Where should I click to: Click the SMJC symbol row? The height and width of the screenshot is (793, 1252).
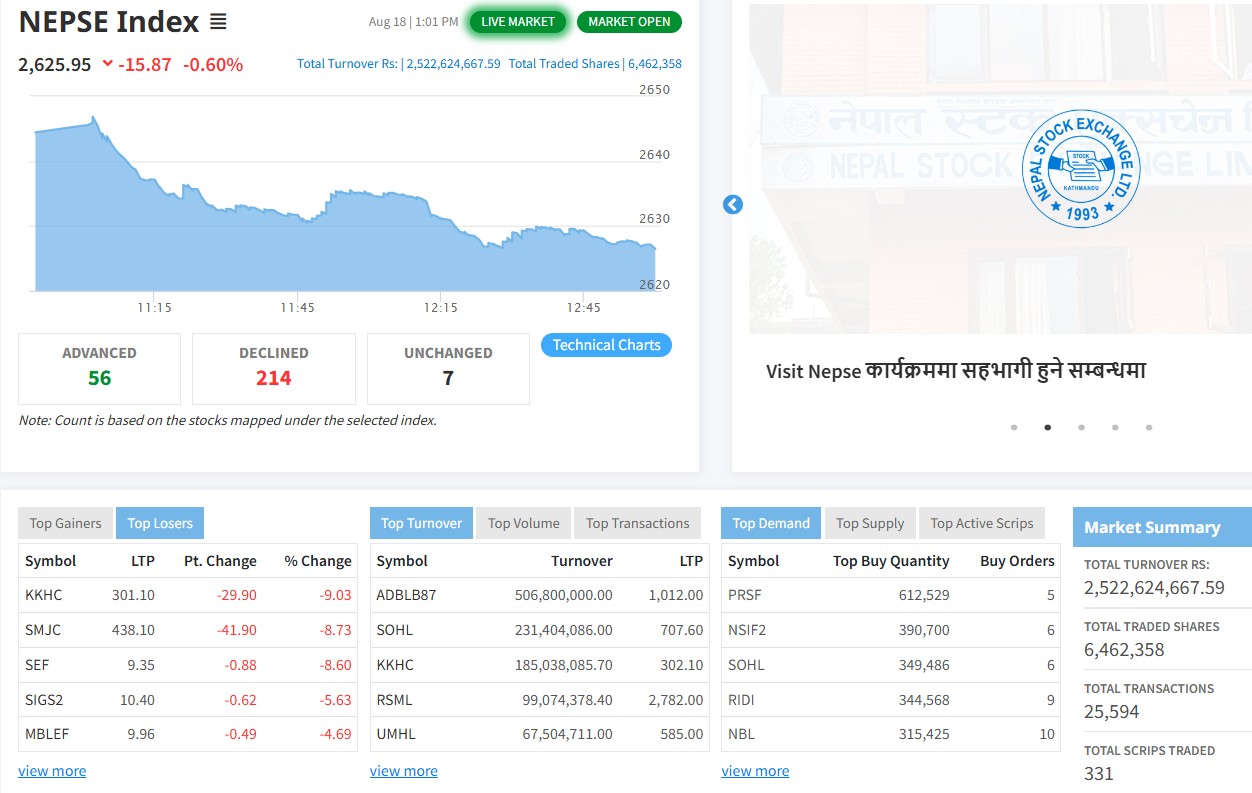tap(188, 630)
